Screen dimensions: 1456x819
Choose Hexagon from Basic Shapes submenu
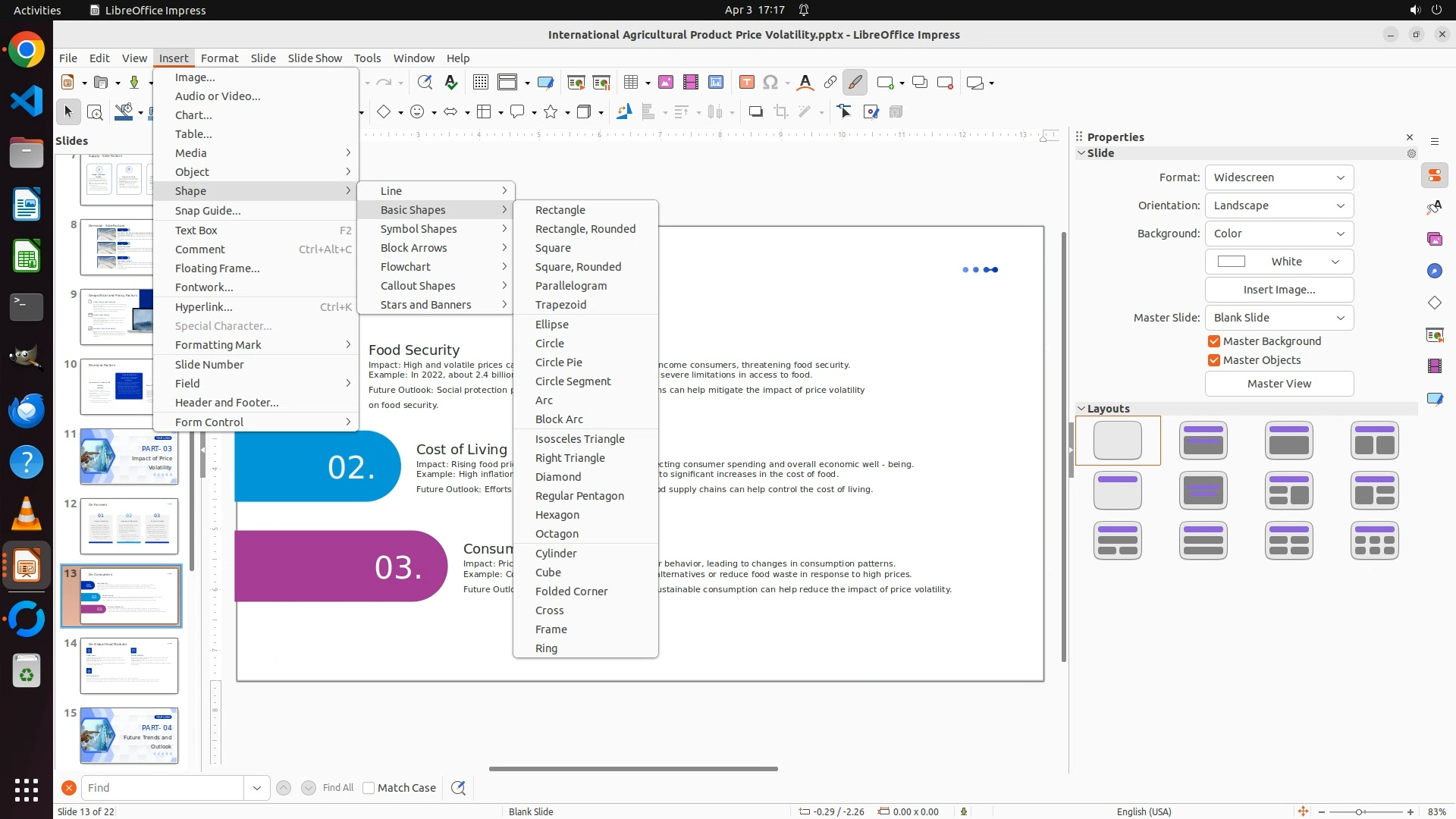[x=557, y=515]
